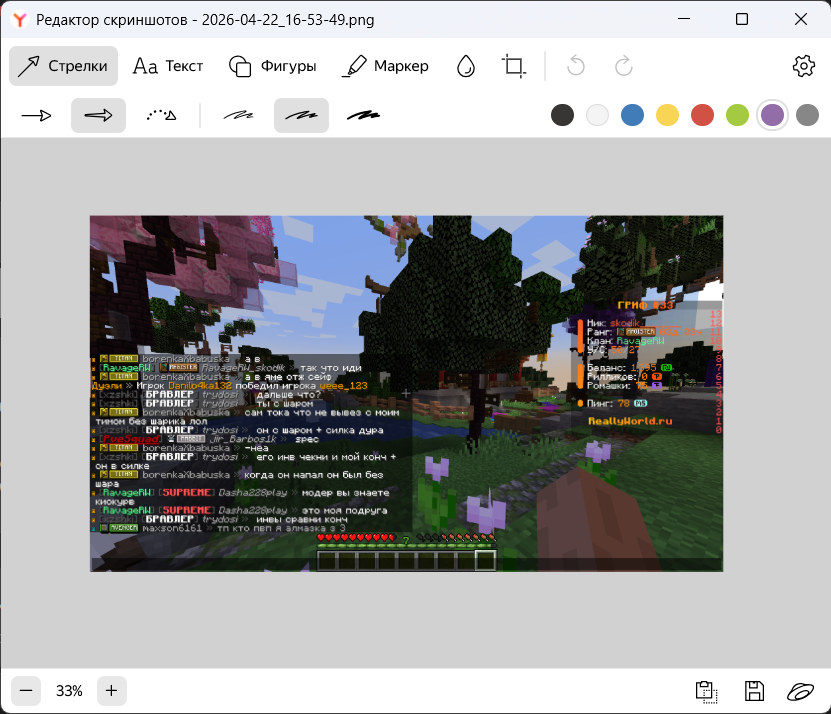This screenshot has height=714, width=831.
Task: Undo the last edit
Action: pos(576,66)
